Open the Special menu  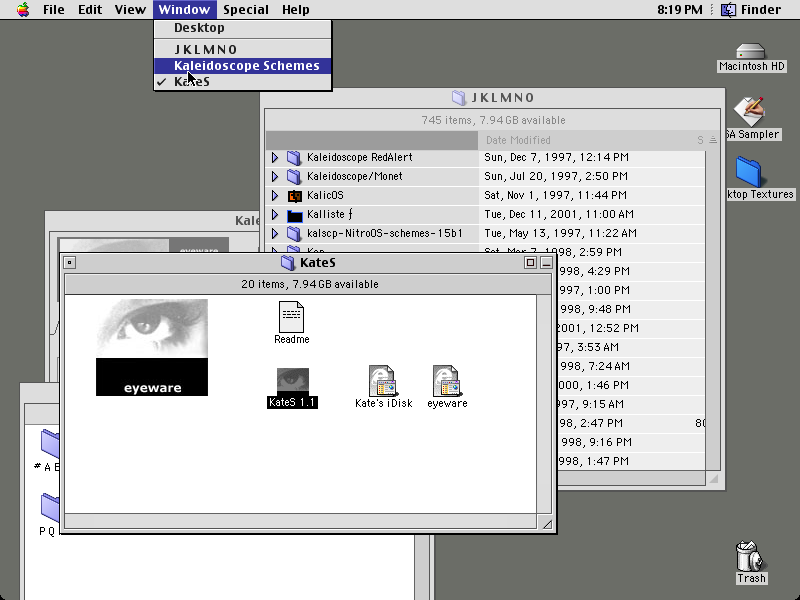(245, 10)
